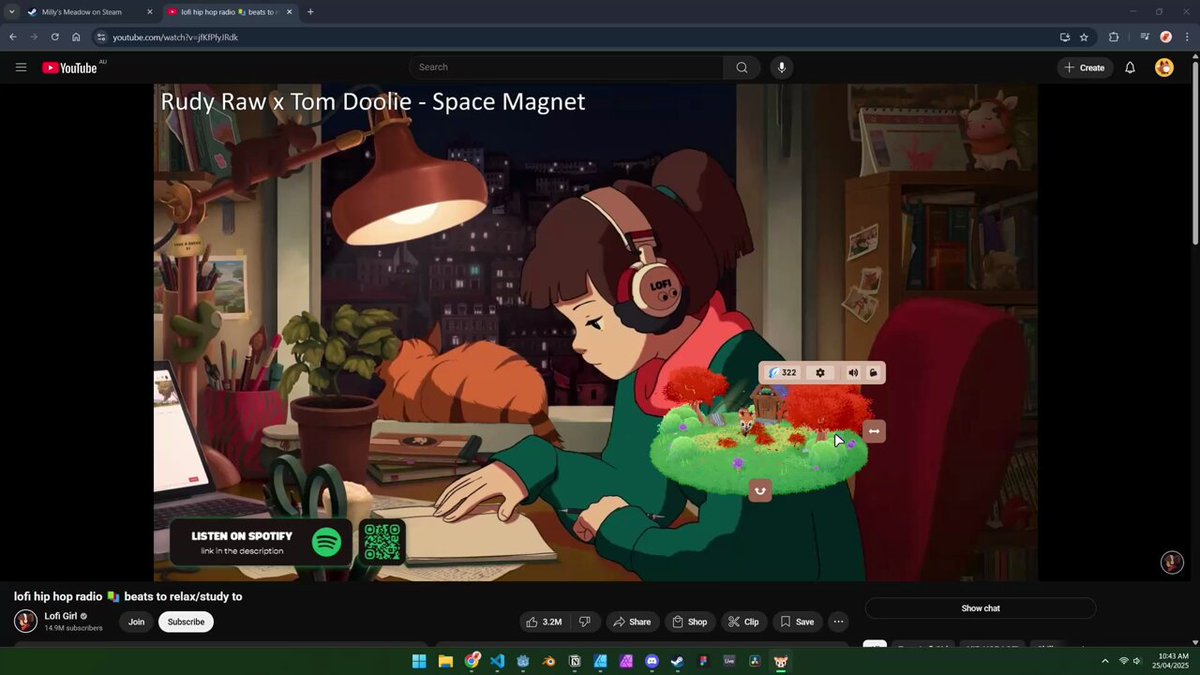
Task: Click the feather currency counter 322
Action: pos(783,373)
